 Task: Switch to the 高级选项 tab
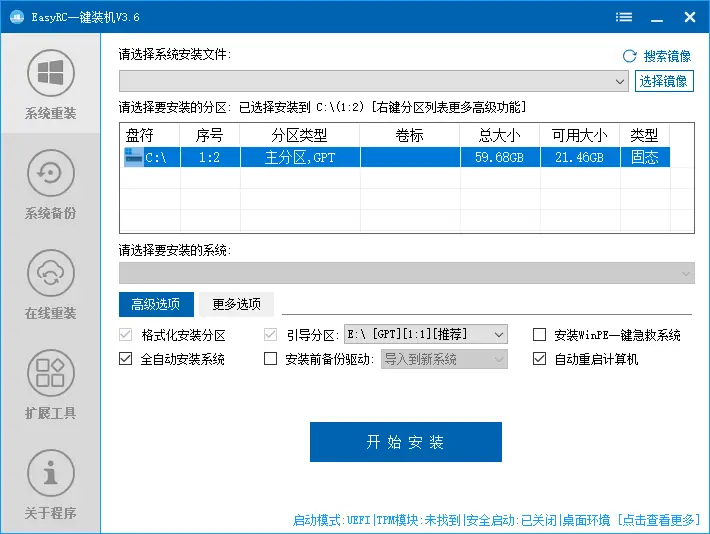tap(155, 304)
